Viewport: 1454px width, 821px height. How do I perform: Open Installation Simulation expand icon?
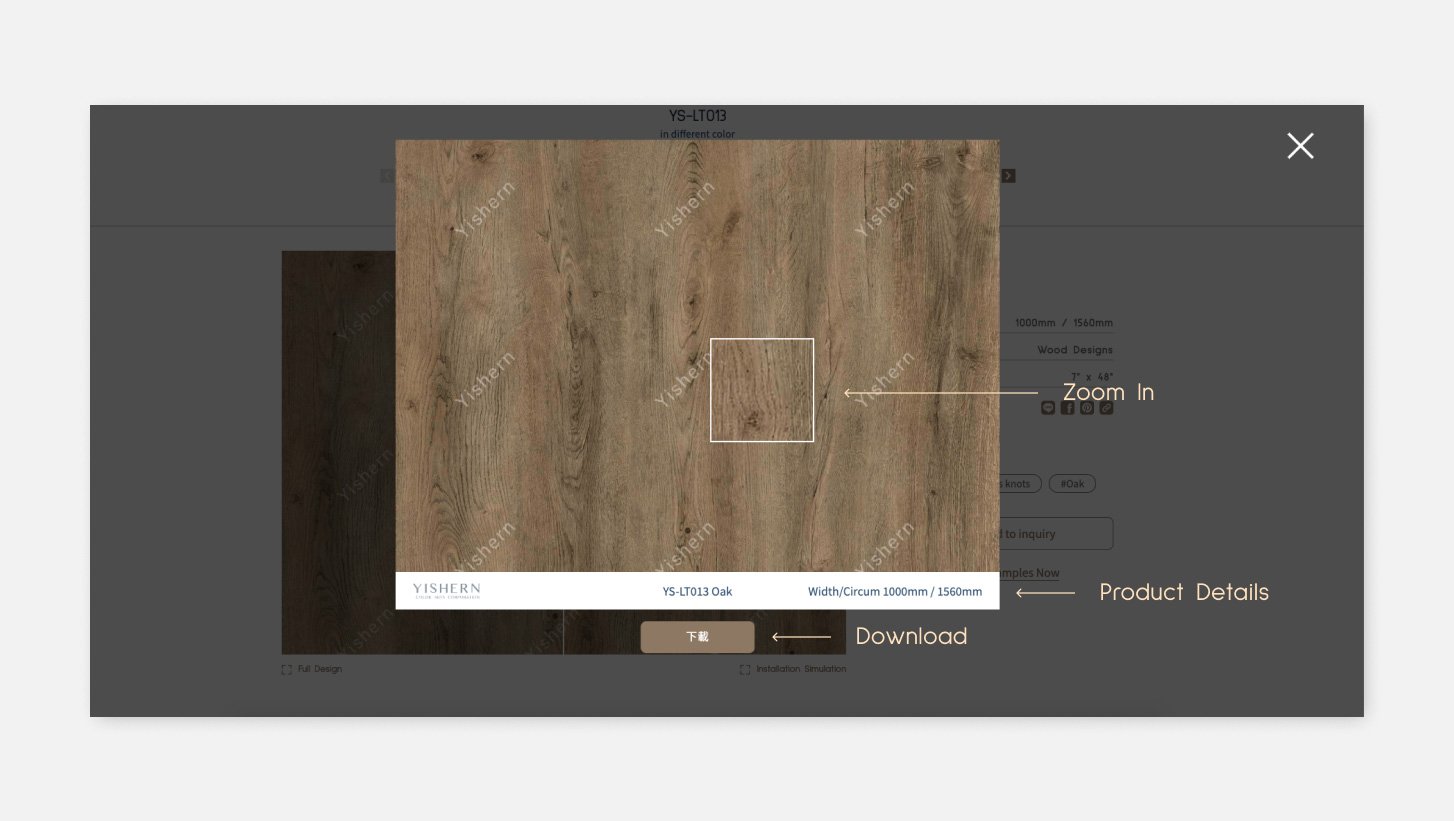coord(745,669)
